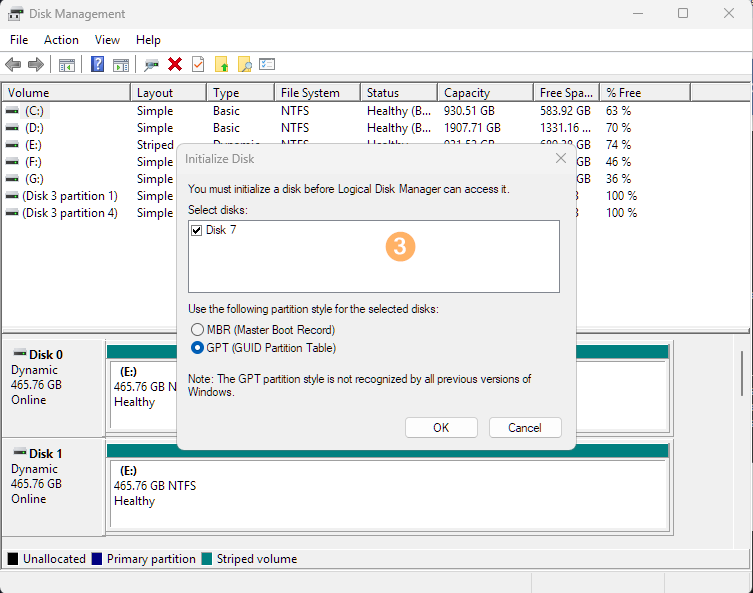Click the disk-with-magnifier rescan toolbar icon
This screenshot has width=753, height=593.
point(151,65)
